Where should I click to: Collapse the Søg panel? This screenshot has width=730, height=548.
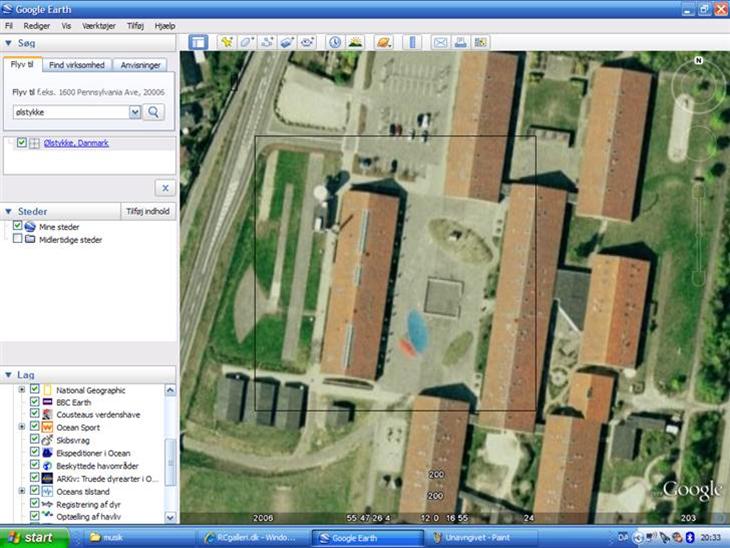click(x=8, y=43)
